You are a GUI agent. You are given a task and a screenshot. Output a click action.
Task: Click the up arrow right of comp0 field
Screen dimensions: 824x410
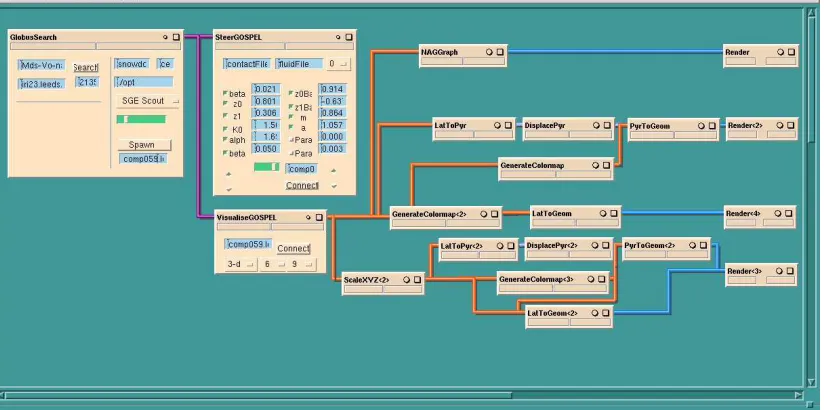pos(334,170)
